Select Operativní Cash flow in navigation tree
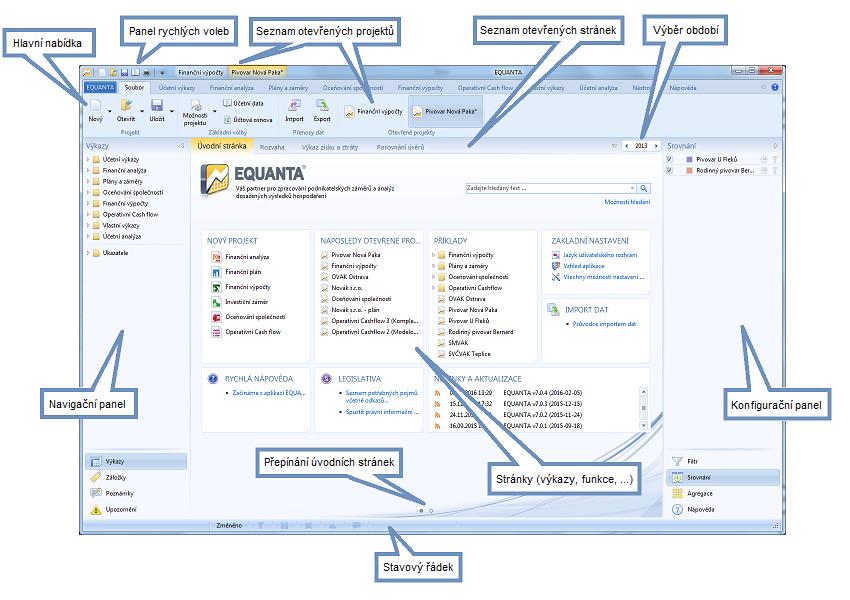The width and height of the screenshot is (850, 600). (x=130, y=215)
